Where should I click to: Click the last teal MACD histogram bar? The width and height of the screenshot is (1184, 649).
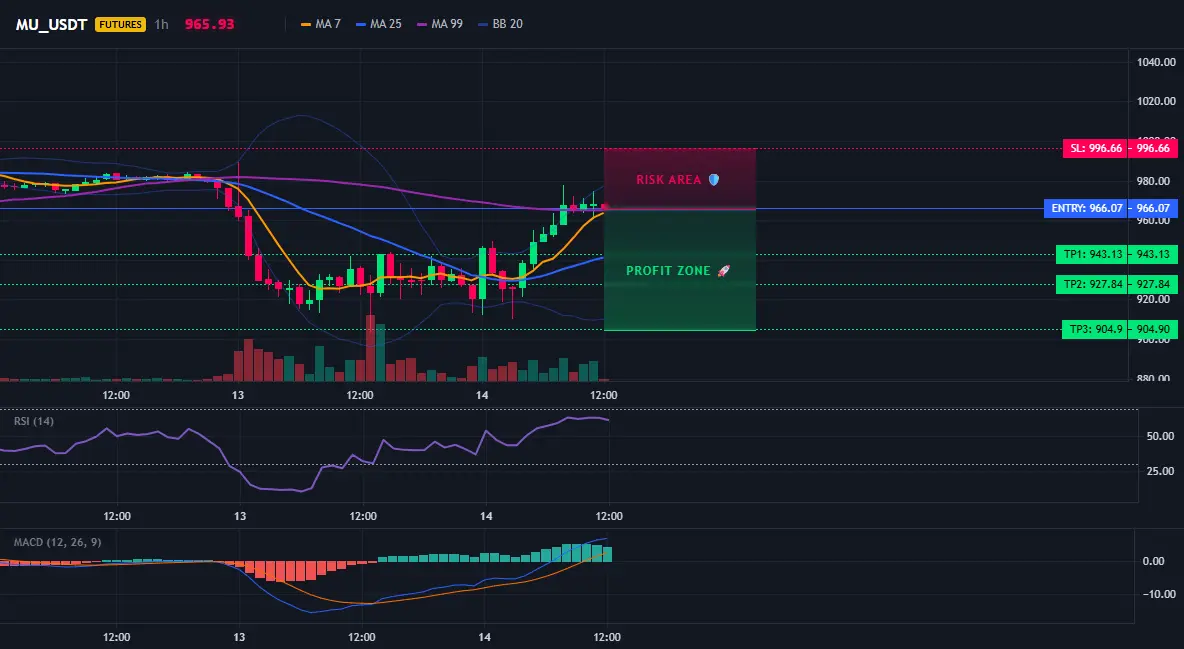(607, 554)
